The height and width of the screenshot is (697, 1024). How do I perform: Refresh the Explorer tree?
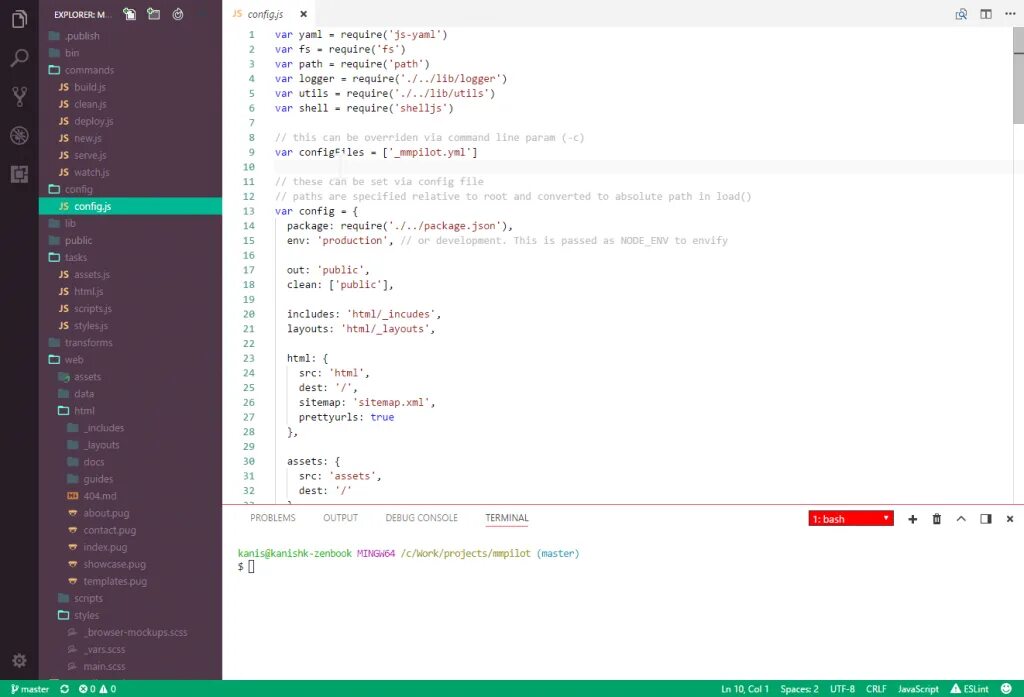[178, 14]
